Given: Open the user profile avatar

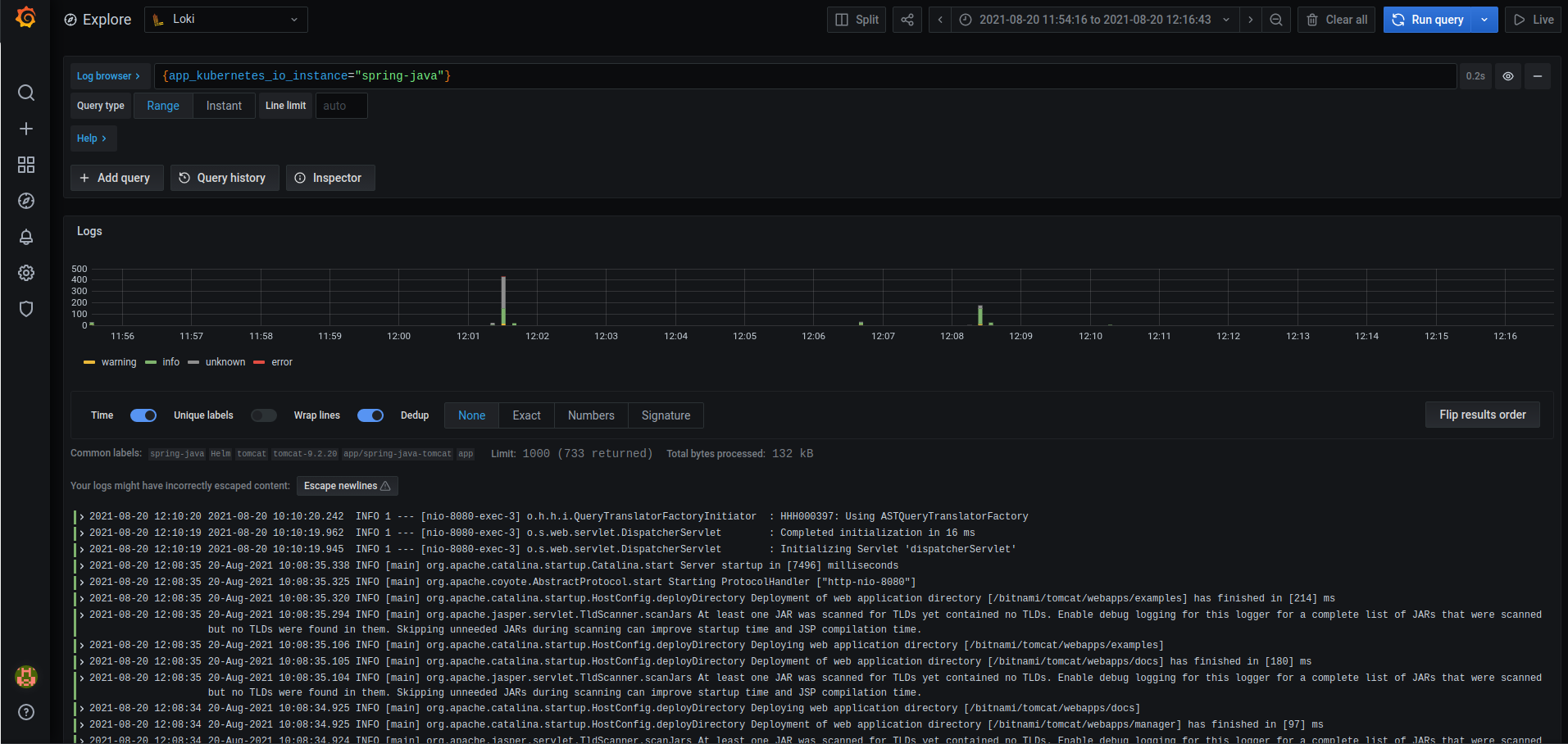Looking at the screenshot, I should [x=26, y=677].
